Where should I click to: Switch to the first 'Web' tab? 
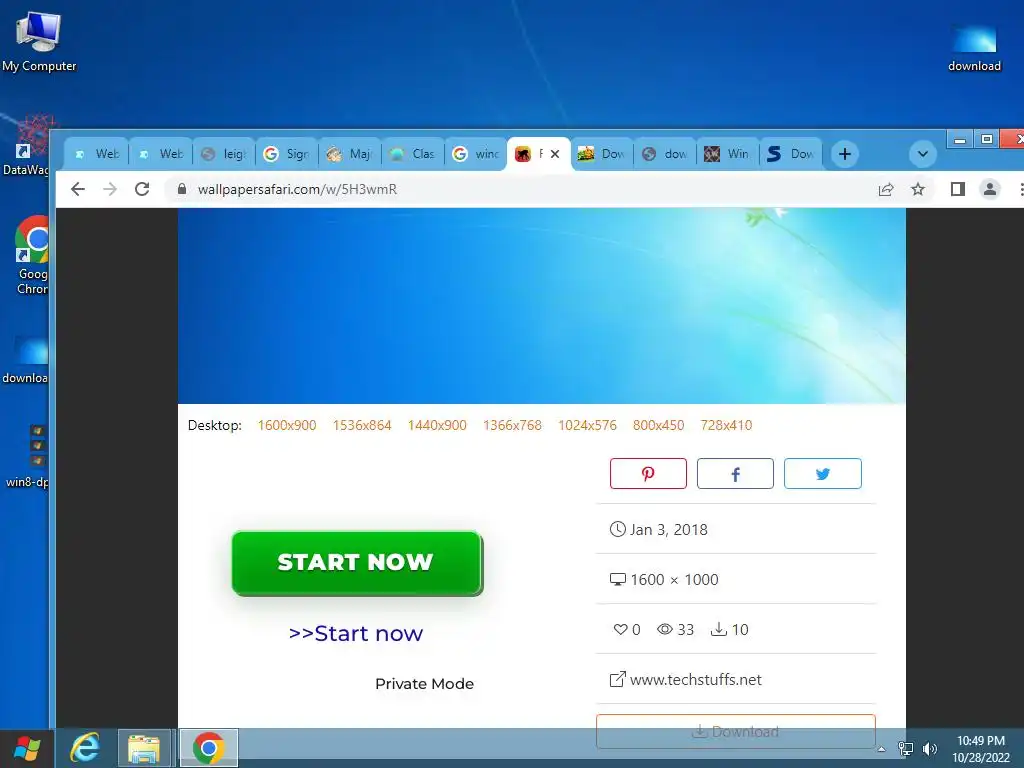coord(97,154)
